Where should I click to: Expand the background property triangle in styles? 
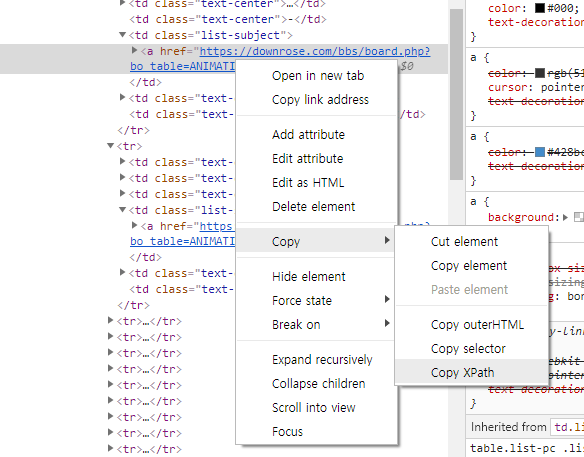tap(566, 217)
